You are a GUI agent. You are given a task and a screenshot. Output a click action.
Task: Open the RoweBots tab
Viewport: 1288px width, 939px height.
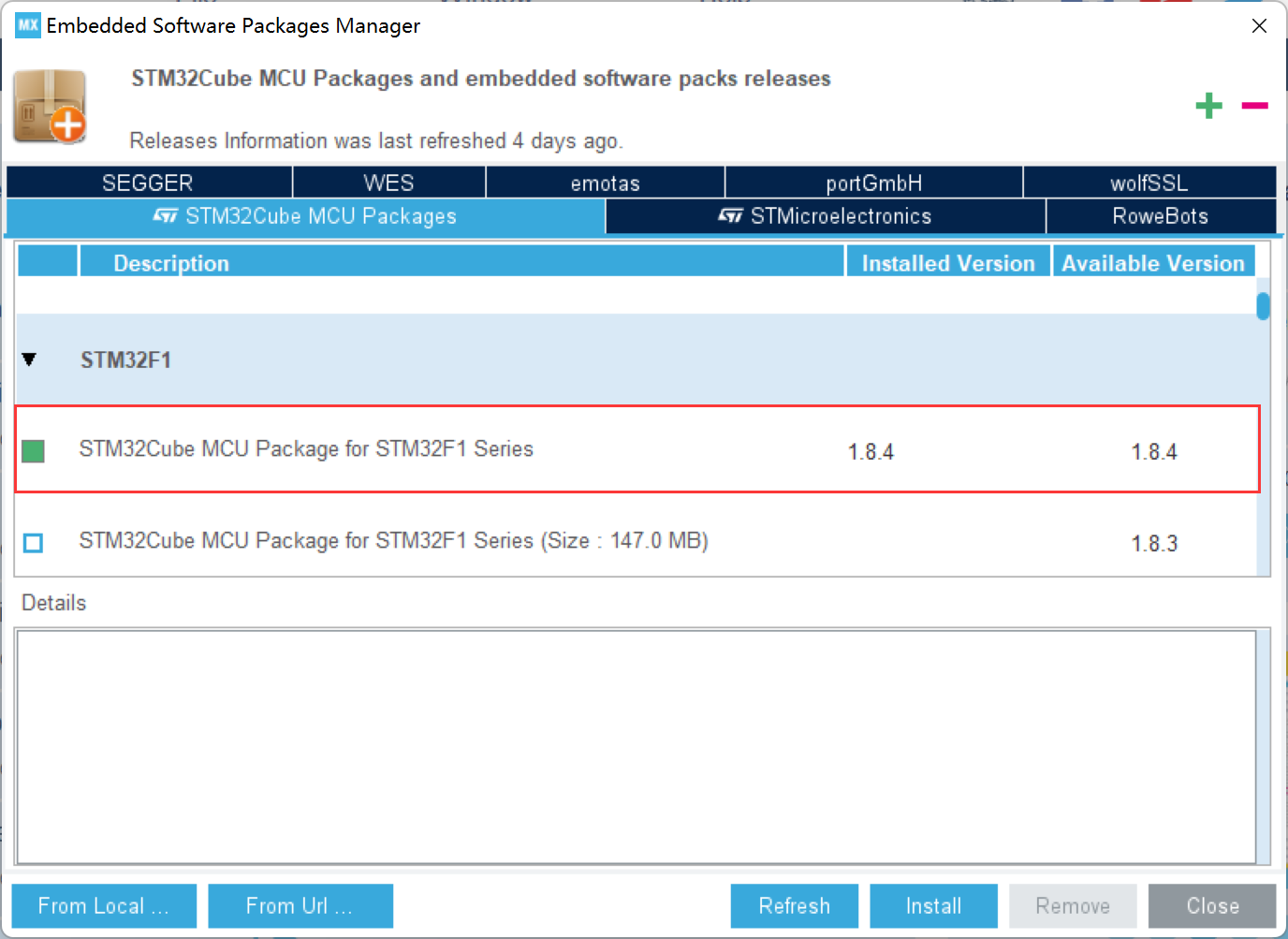click(1160, 216)
